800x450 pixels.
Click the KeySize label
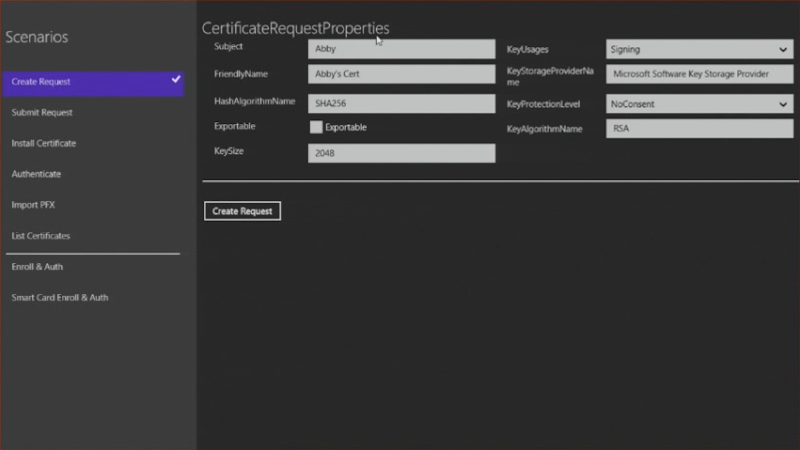click(229, 151)
